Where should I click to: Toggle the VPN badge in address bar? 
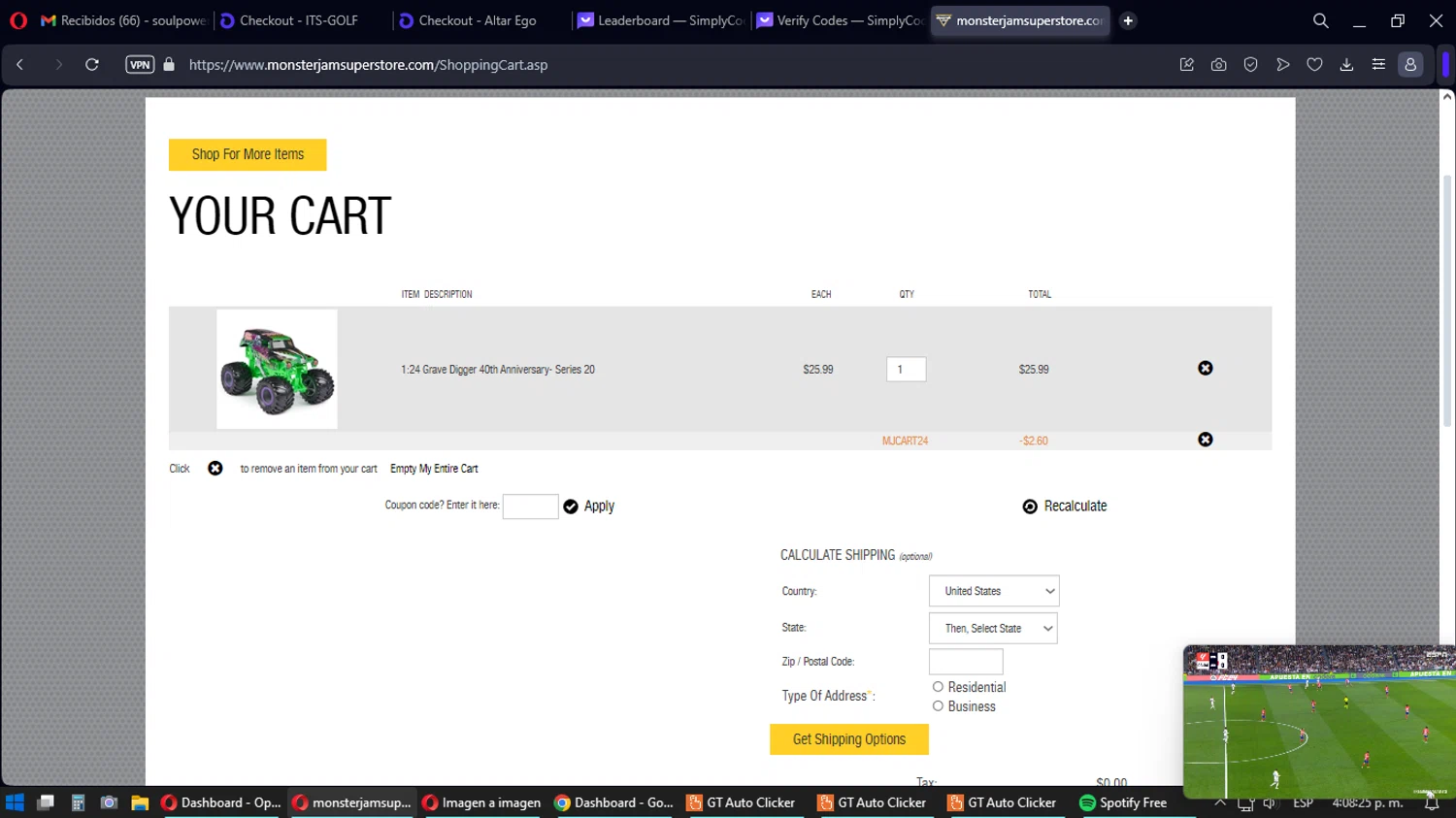pyautogui.click(x=140, y=65)
